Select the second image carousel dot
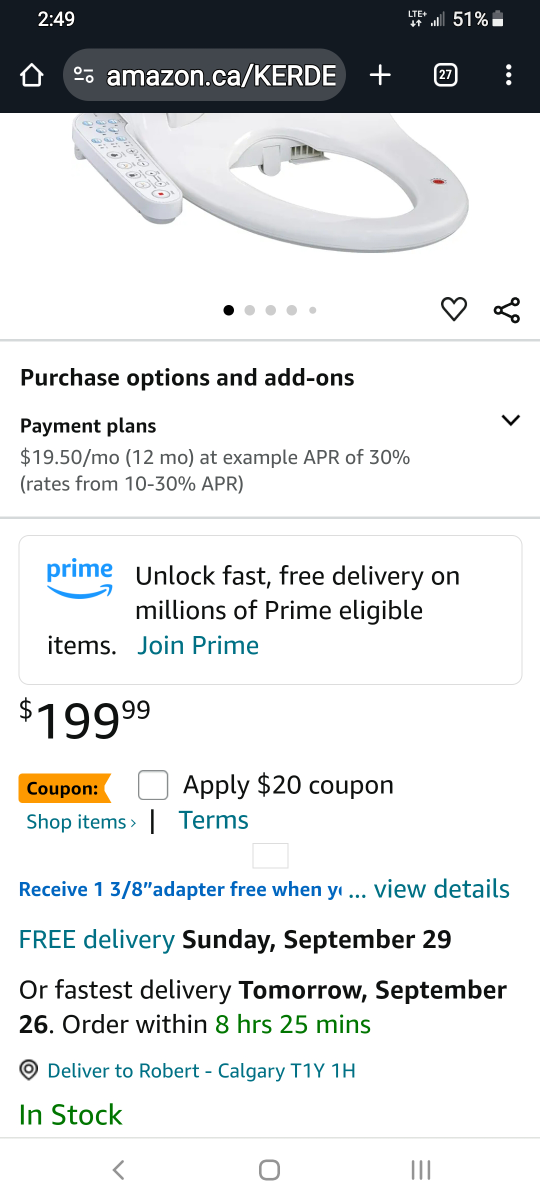 tap(250, 310)
